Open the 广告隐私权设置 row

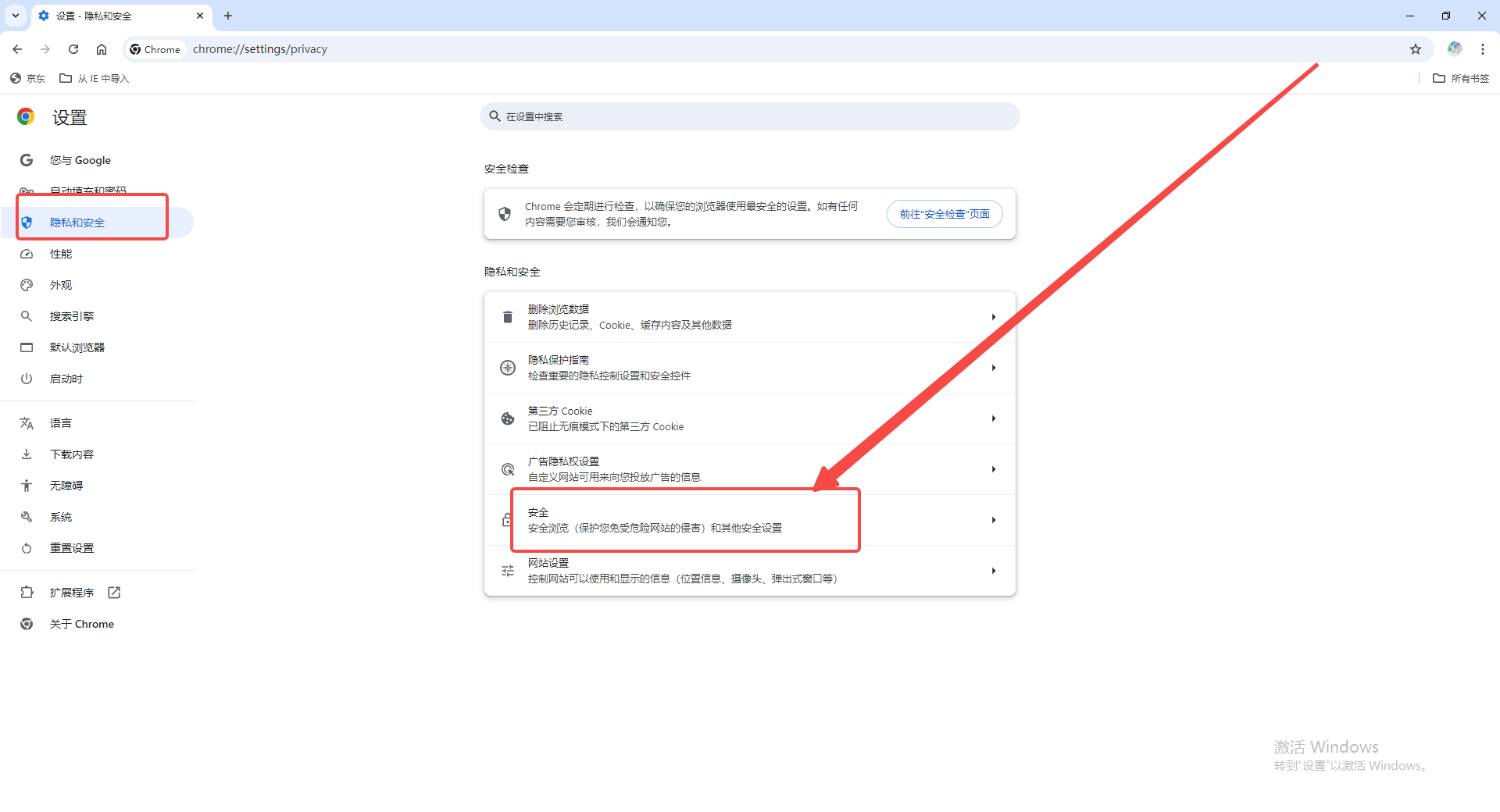750,469
